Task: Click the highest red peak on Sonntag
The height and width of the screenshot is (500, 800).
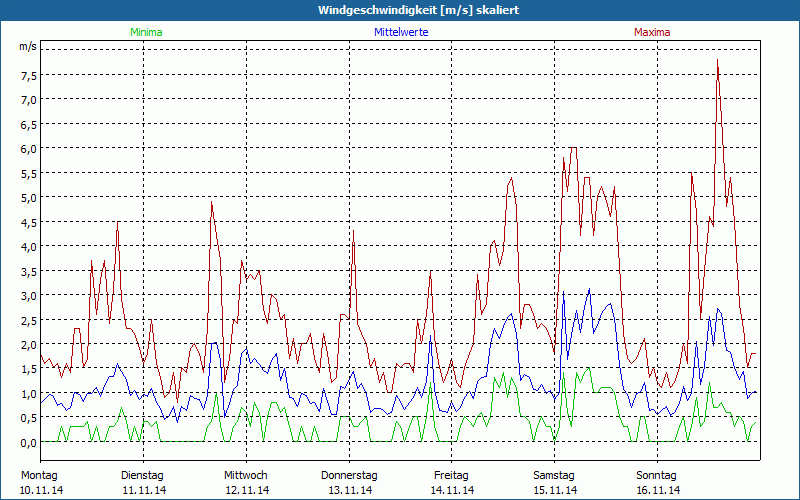Action: (x=717, y=61)
